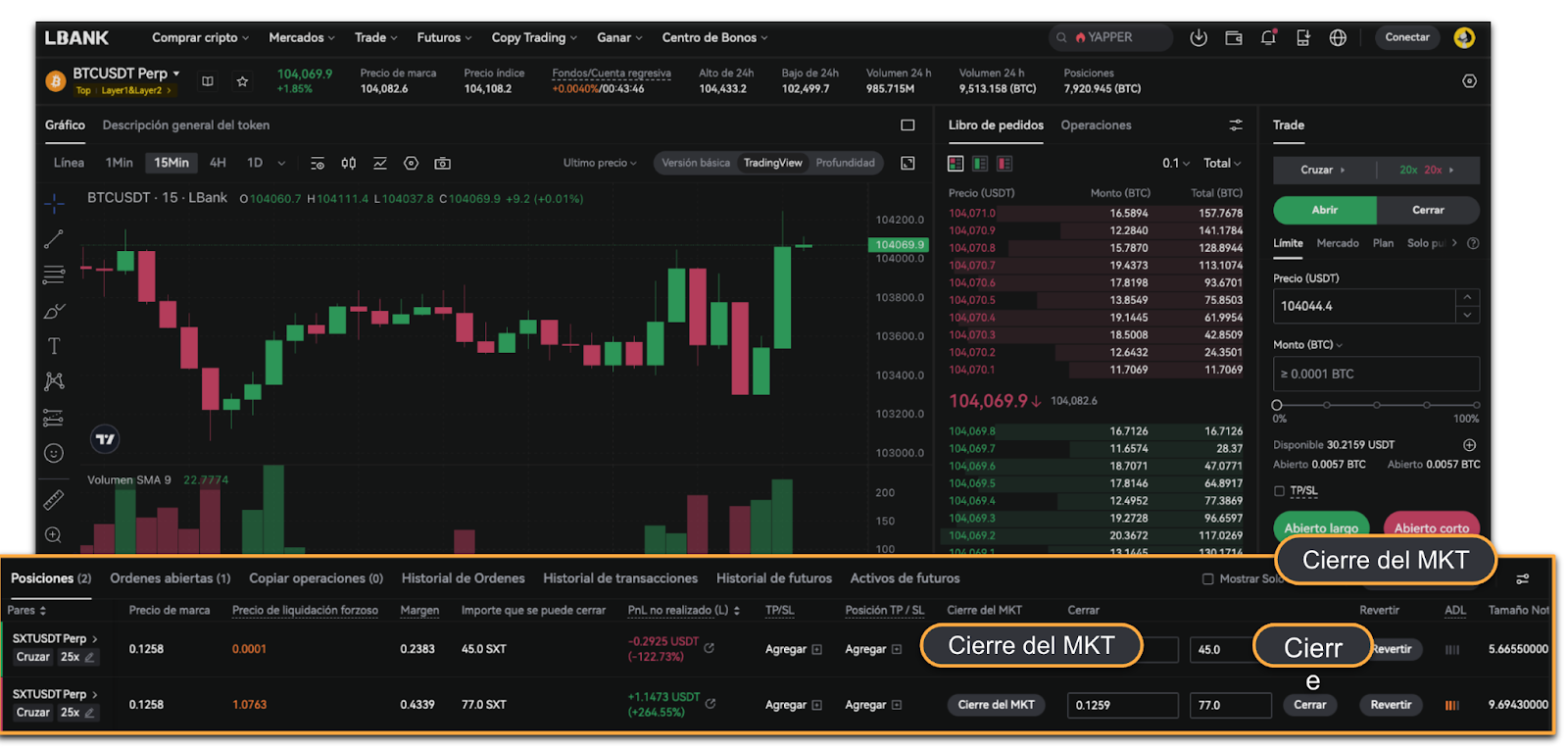Open the Copy Trading menu
Image resolution: width=1568 pixels, height=751 pixels.
pyautogui.click(x=534, y=37)
